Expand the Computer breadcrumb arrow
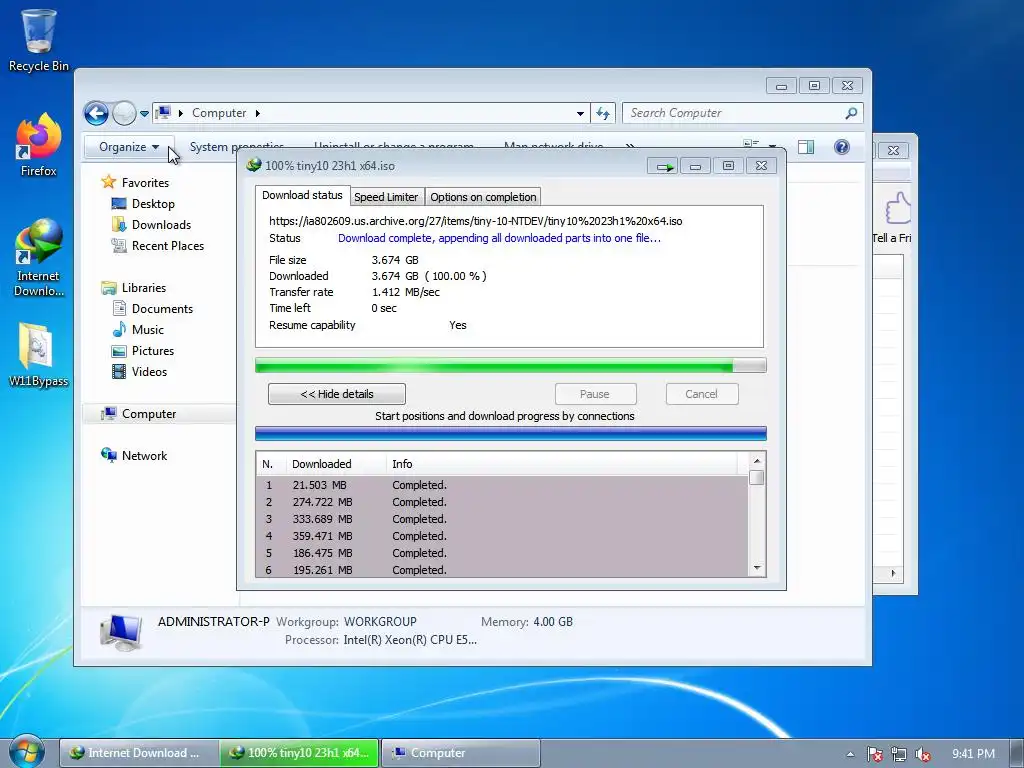 258,113
